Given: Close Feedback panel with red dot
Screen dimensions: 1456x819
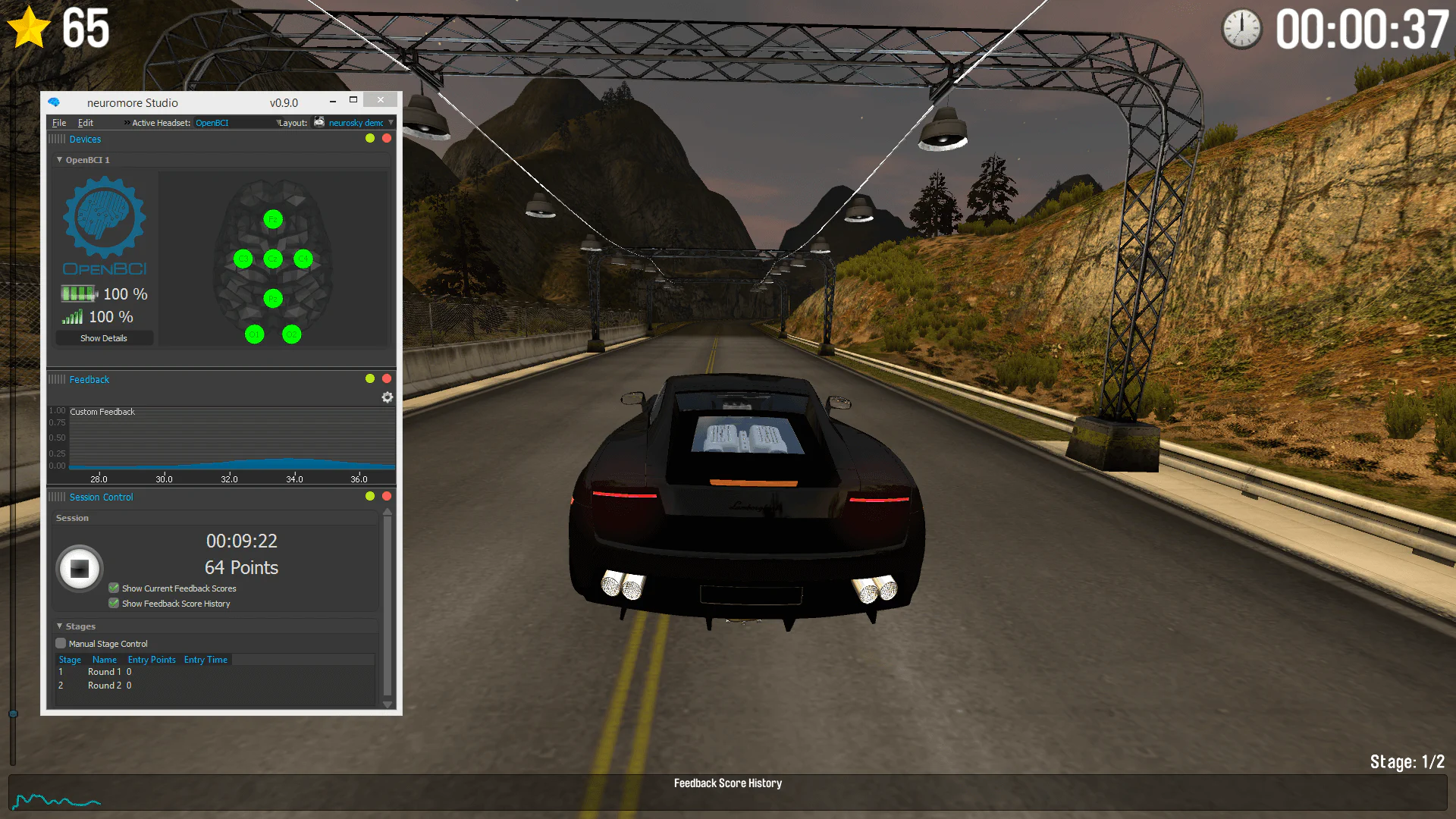Looking at the screenshot, I should point(387,378).
